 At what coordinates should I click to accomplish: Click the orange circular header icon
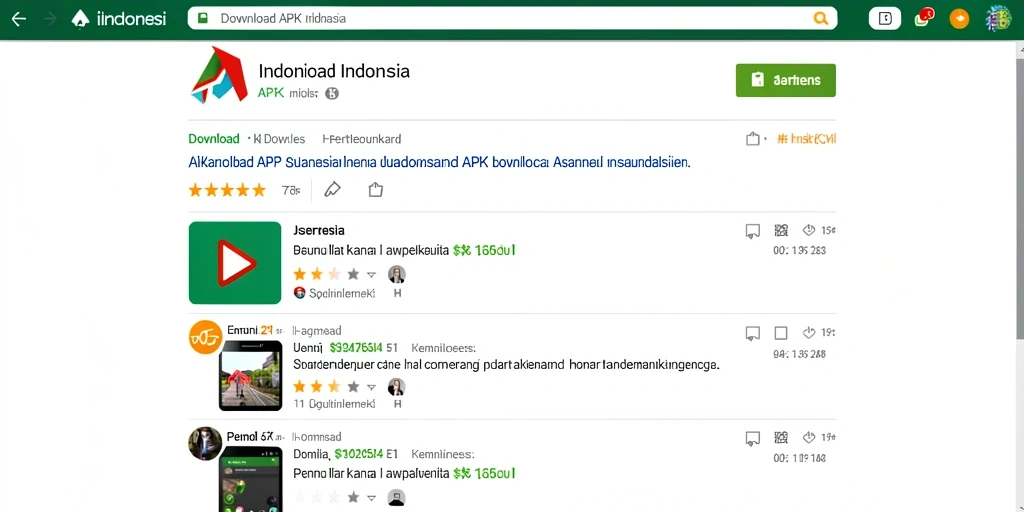click(x=959, y=19)
